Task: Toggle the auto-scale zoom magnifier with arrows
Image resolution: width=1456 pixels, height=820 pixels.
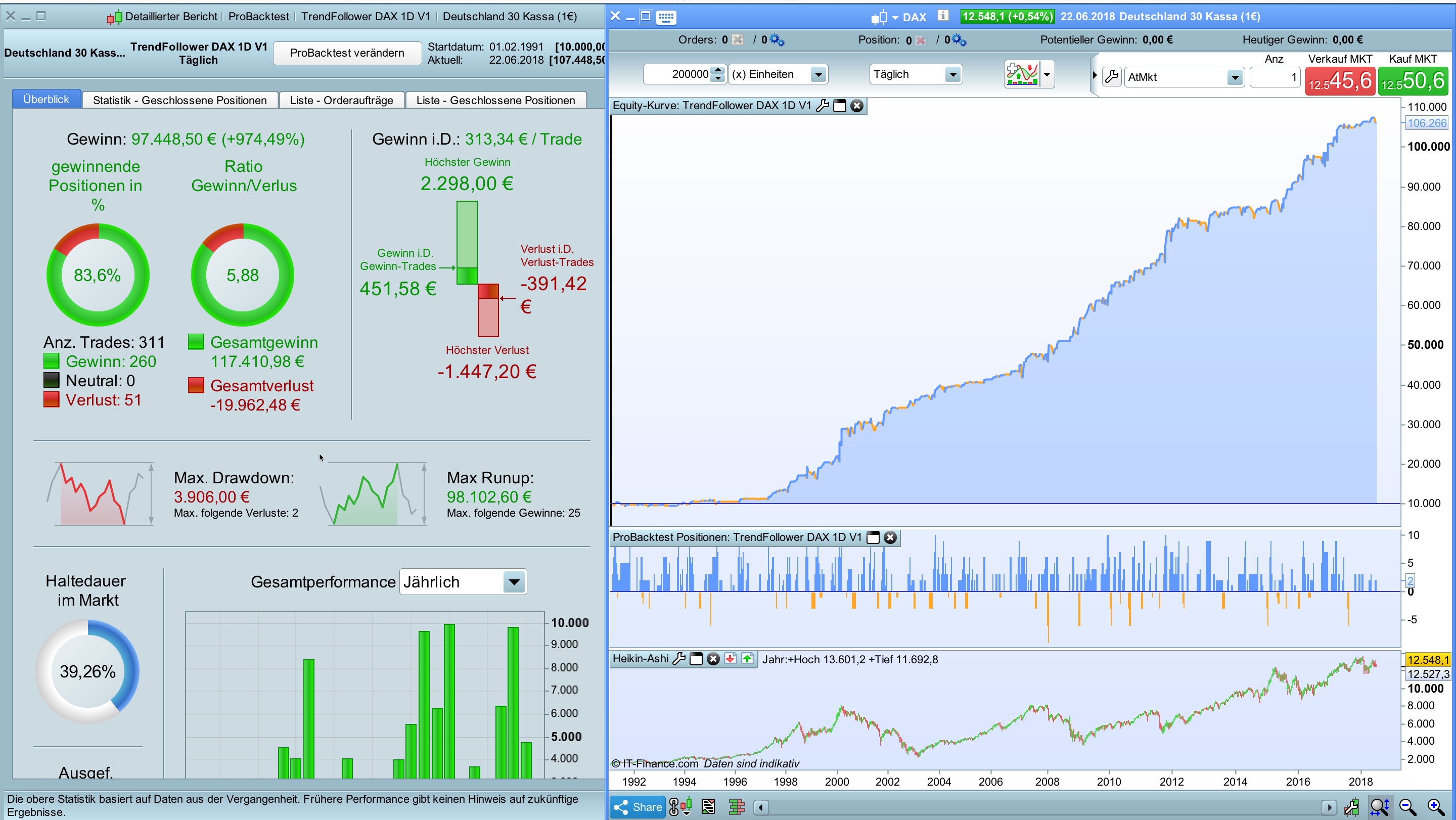Action: pos(1379,806)
